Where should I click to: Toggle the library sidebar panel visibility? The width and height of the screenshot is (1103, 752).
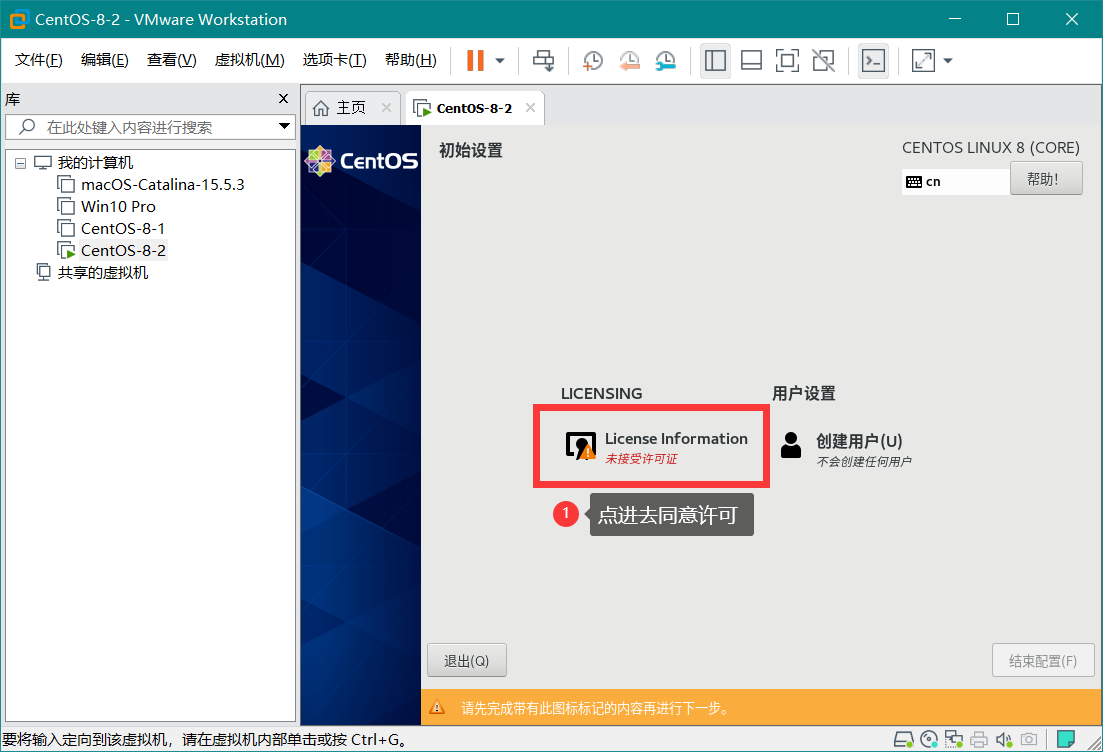[715, 61]
